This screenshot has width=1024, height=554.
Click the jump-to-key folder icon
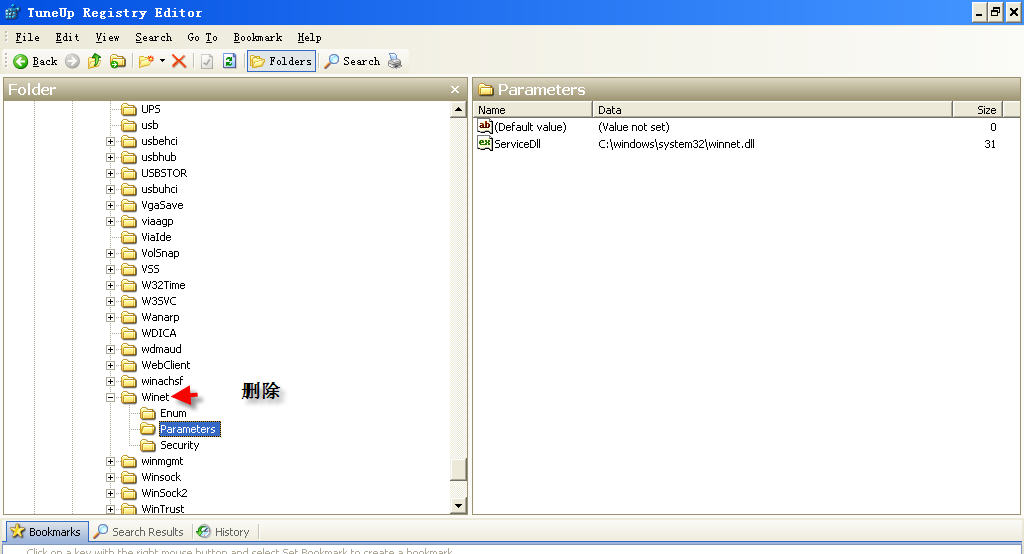point(118,61)
